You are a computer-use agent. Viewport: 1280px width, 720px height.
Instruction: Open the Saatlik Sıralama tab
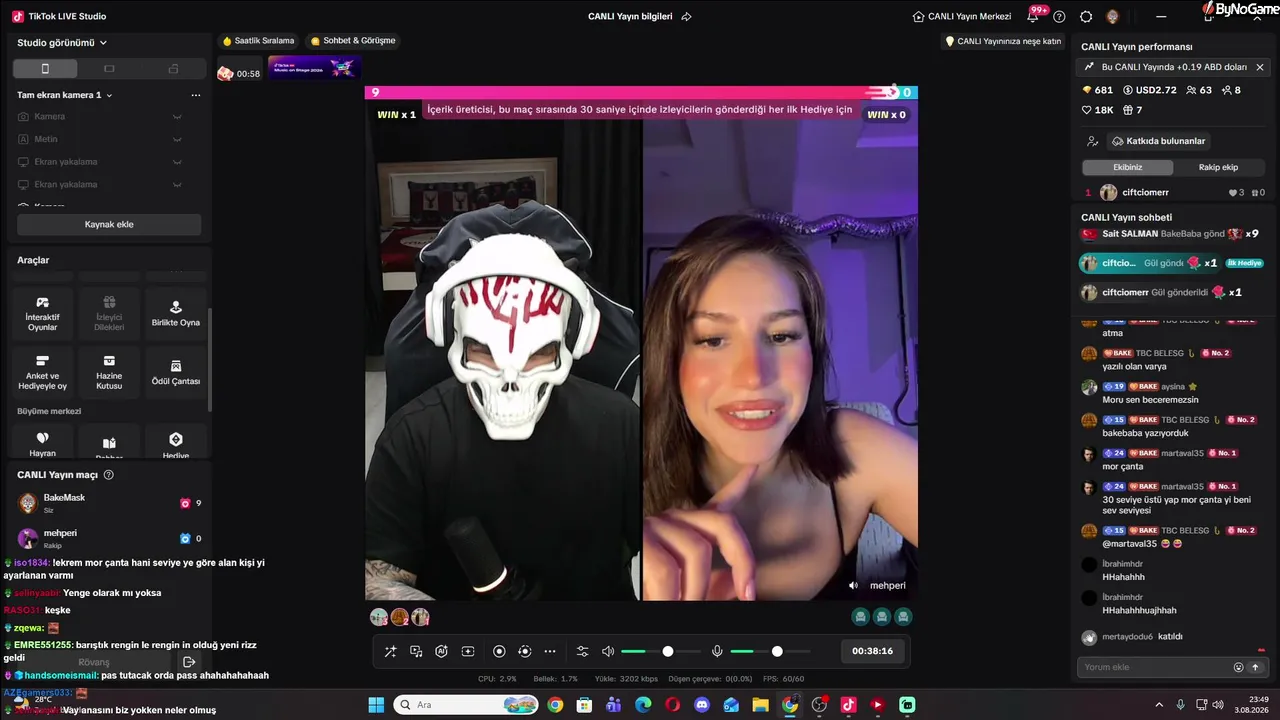pyautogui.click(x=258, y=41)
